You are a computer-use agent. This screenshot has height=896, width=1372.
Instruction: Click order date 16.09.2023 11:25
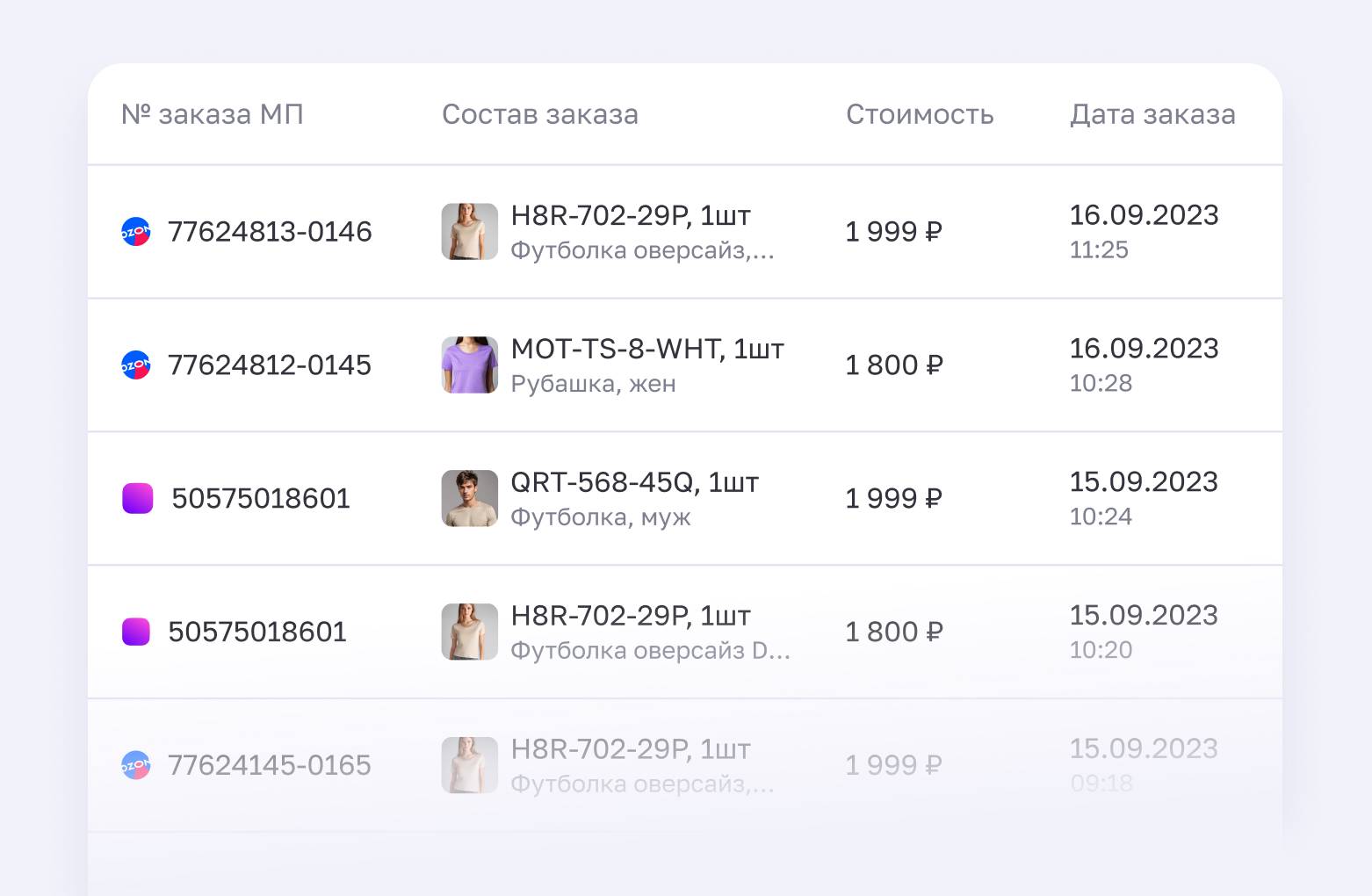(x=1144, y=230)
